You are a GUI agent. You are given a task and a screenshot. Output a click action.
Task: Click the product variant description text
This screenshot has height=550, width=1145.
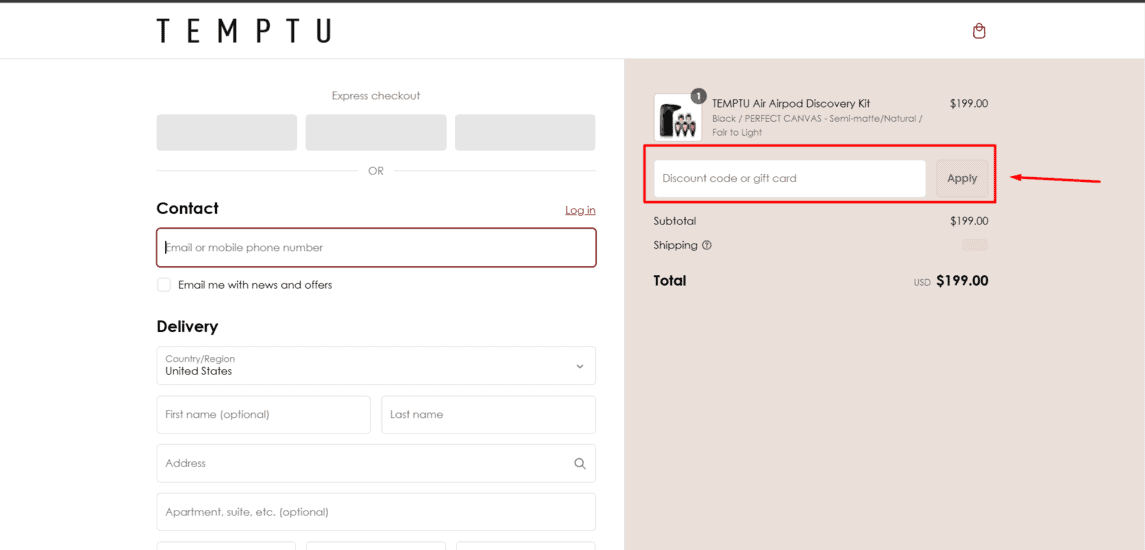pos(817,126)
